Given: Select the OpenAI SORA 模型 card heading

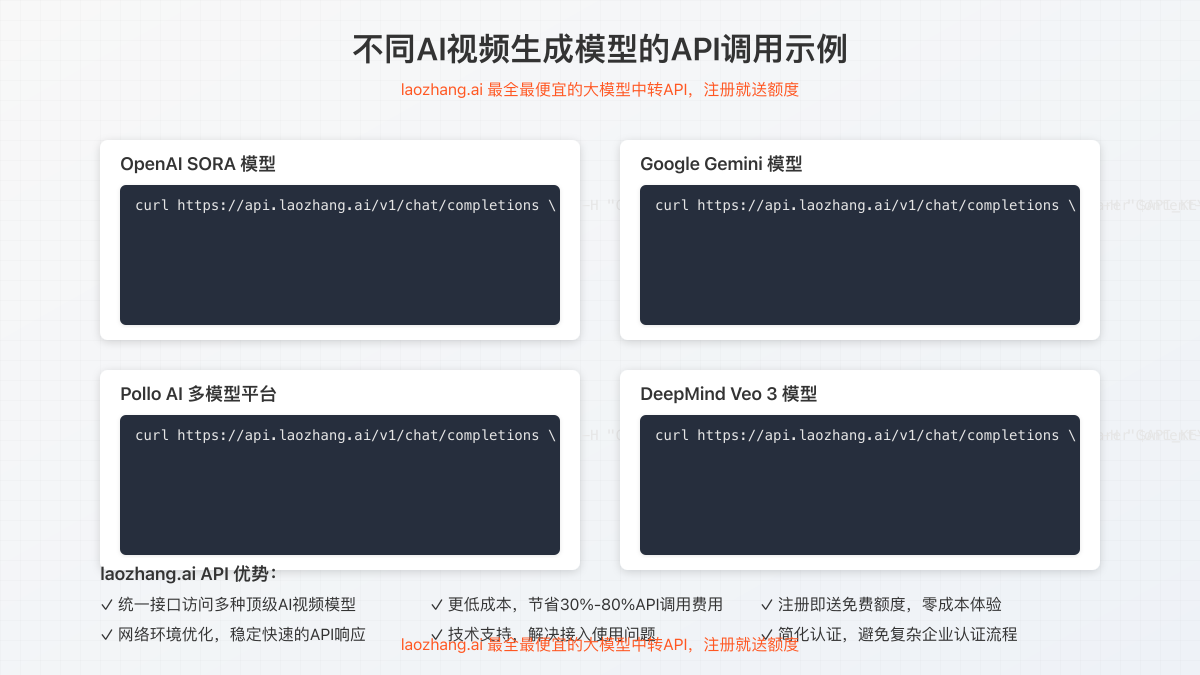Looking at the screenshot, I should click(198, 164).
